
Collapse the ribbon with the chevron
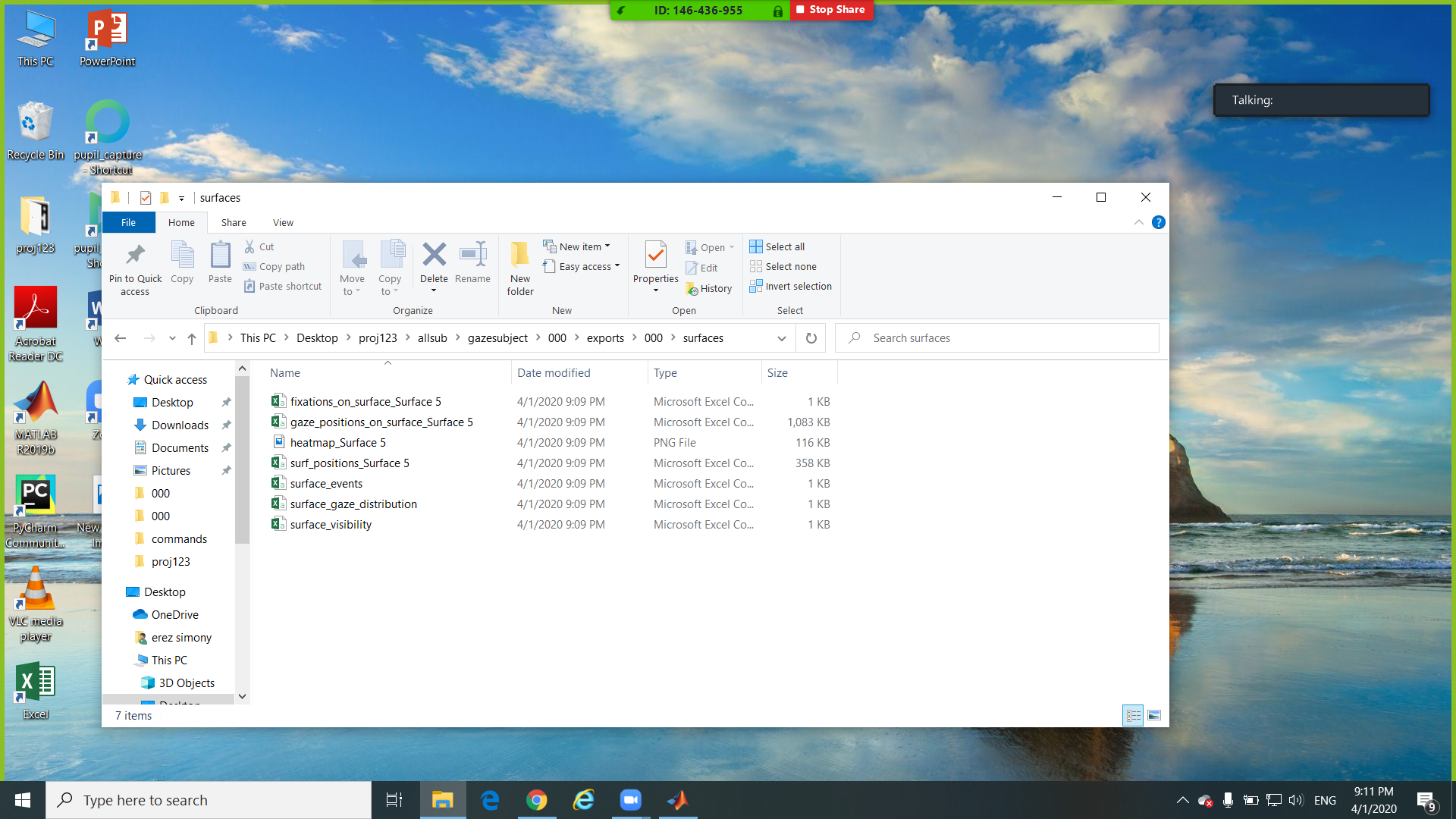coord(1138,222)
